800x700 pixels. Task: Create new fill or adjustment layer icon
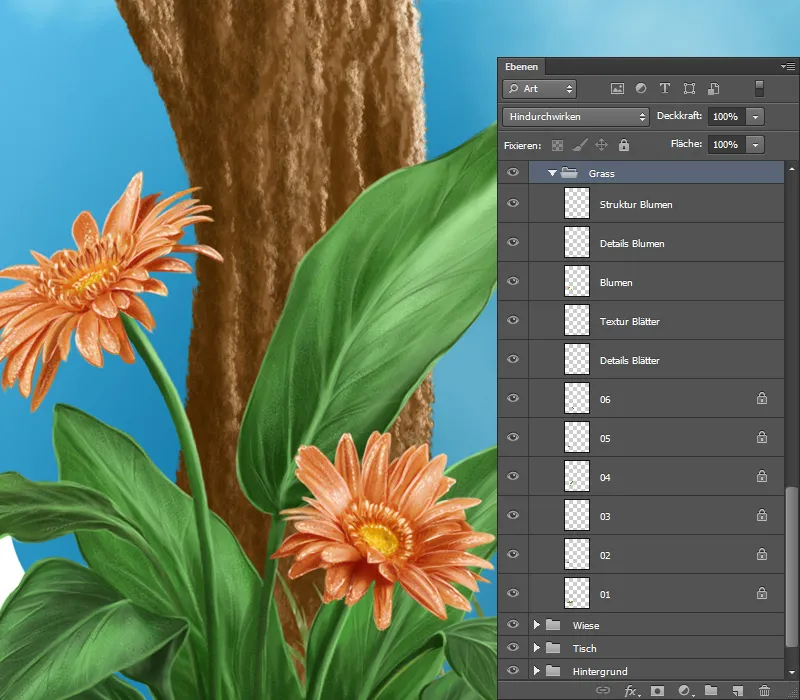pyautogui.click(x=684, y=690)
